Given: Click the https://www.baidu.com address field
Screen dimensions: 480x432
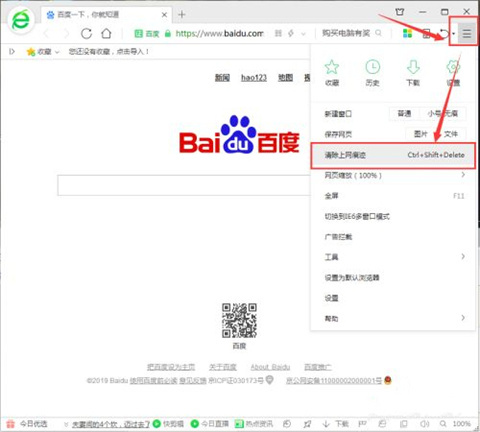Looking at the screenshot, I should [x=219, y=33].
